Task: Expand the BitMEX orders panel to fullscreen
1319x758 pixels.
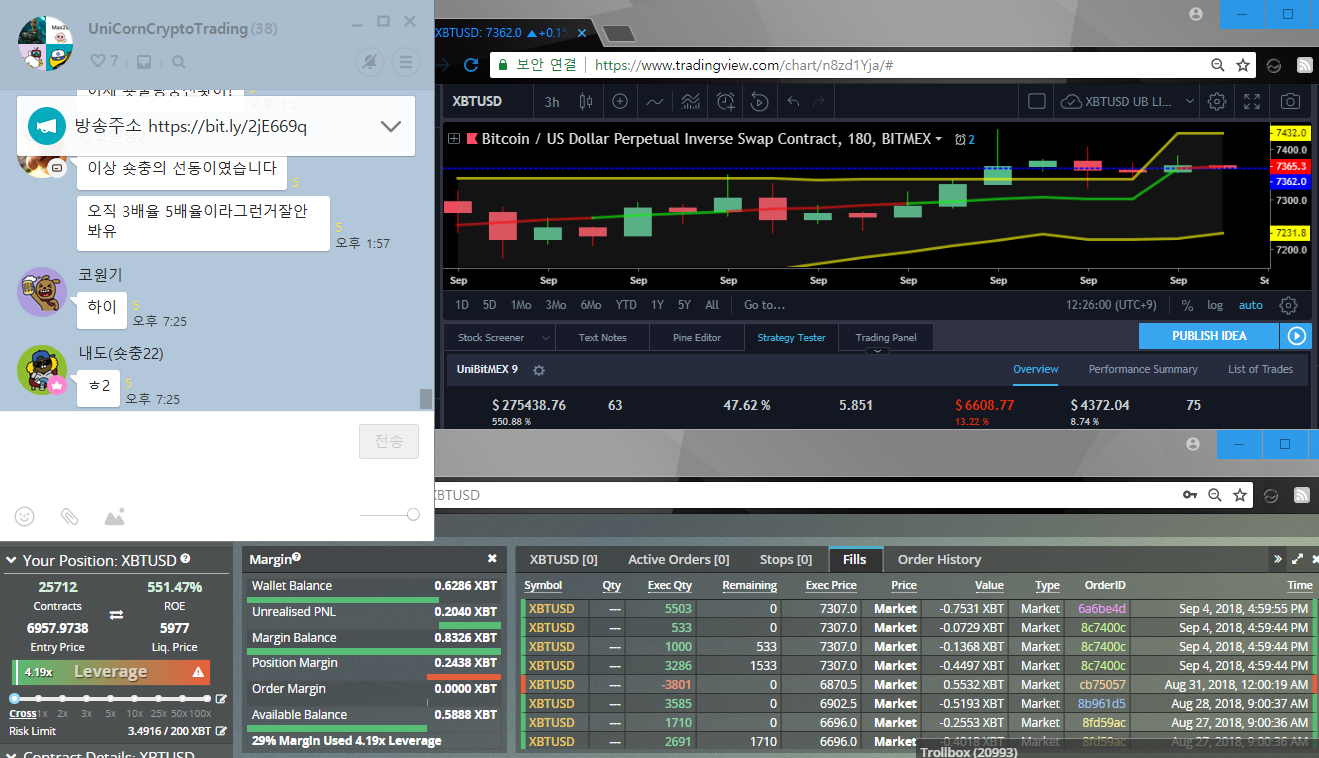Action: 1297,559
